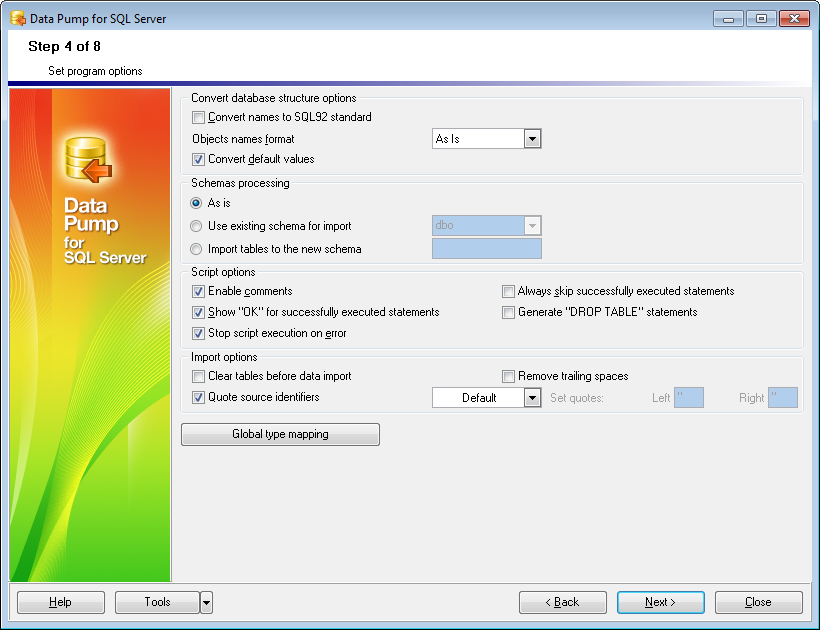Choose Import tables to the new schema
Viewport: 820px width, 630px height.
pos(197,250)
